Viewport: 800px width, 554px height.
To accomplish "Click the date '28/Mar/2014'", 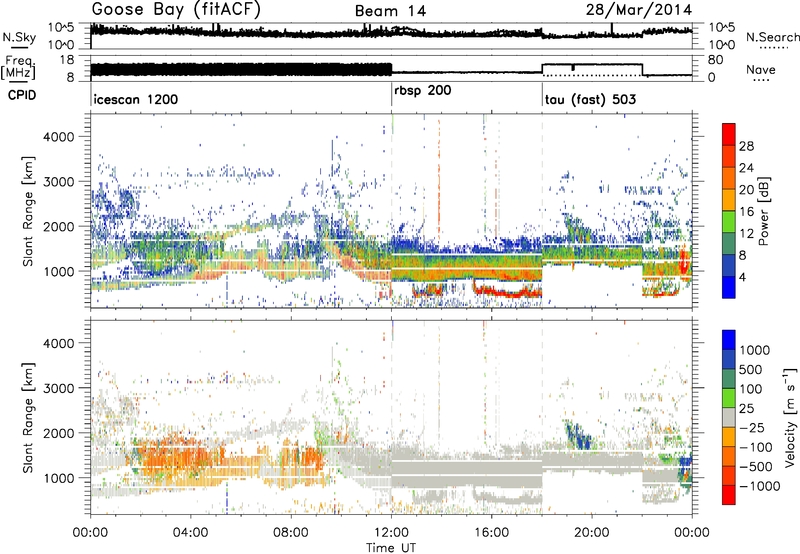I will [x=639, y=10].
